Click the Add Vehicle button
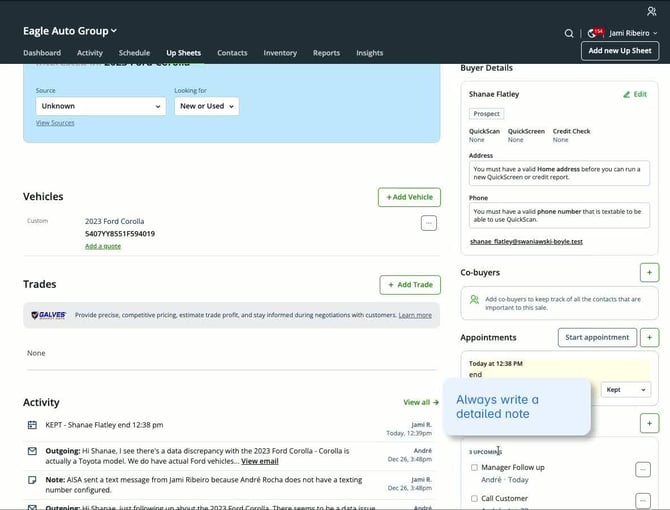670x510 pixels. [408, 197]
